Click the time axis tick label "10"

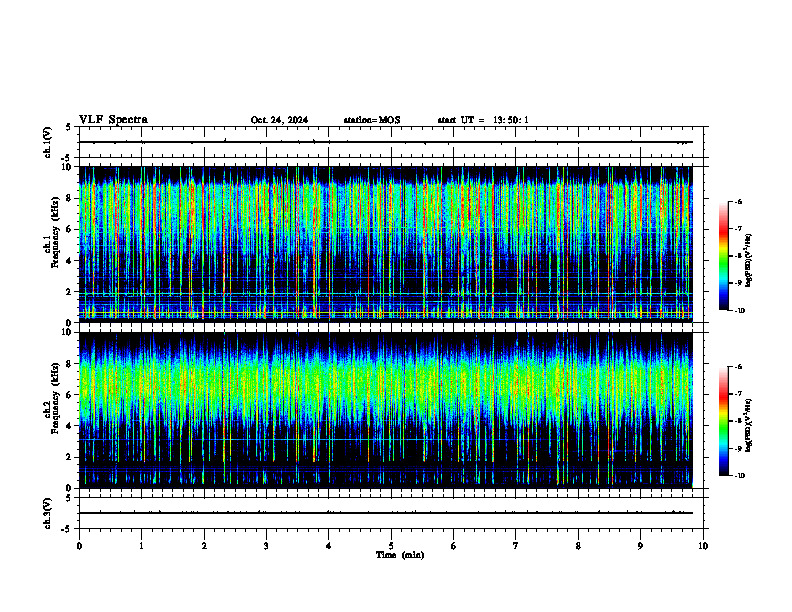click(x=703, y=546)
